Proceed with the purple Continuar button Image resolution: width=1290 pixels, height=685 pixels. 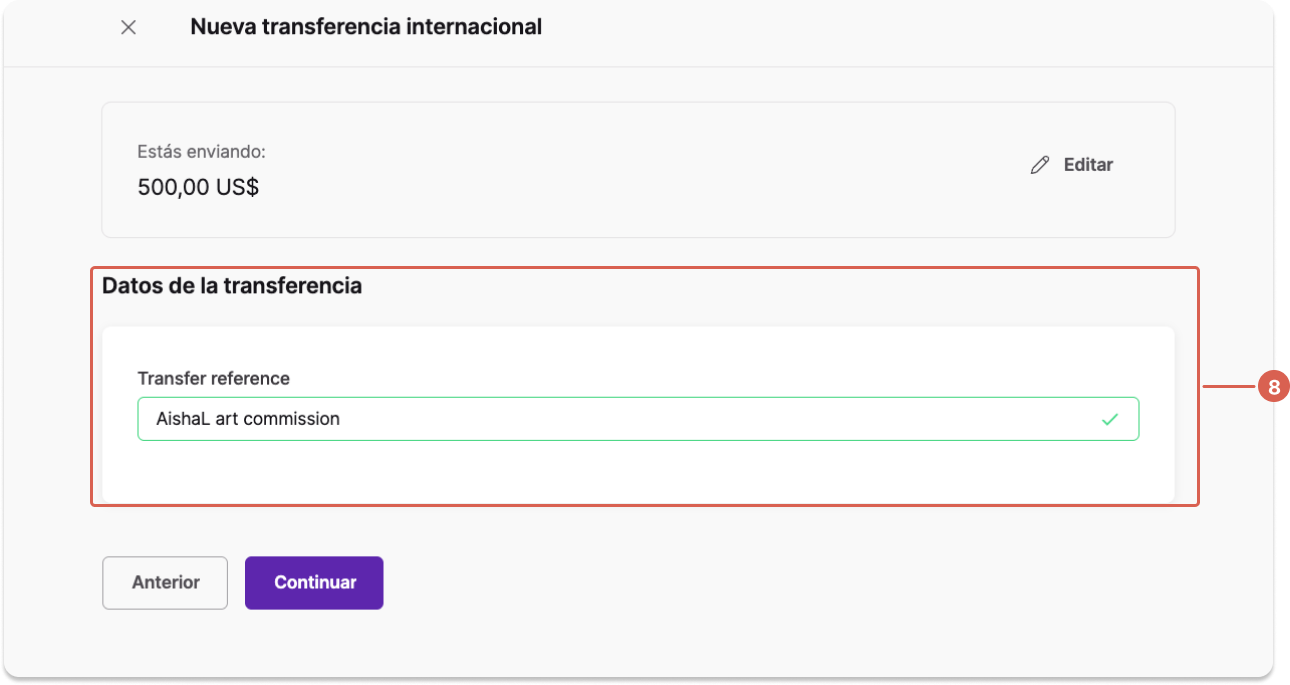(314, 583)
